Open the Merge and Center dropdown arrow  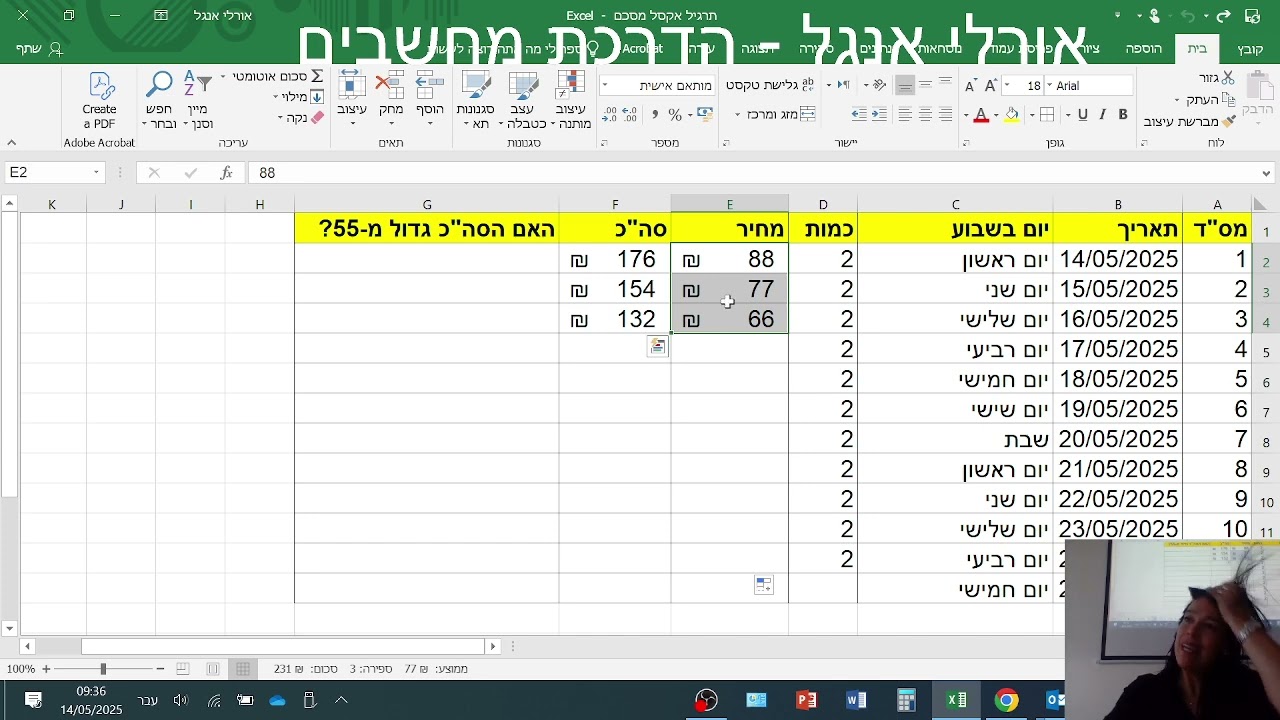coord(738,115)
